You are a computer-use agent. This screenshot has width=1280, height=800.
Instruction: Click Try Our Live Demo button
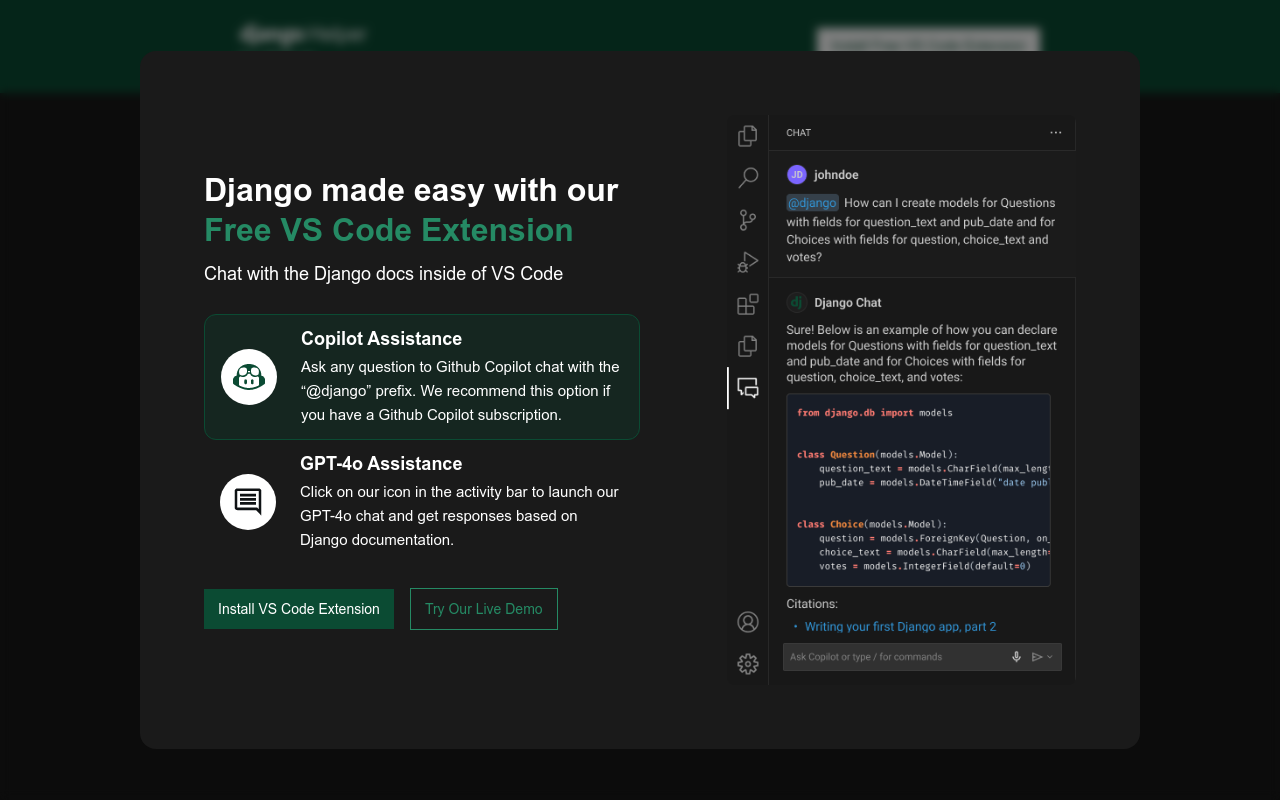(484, 609)
